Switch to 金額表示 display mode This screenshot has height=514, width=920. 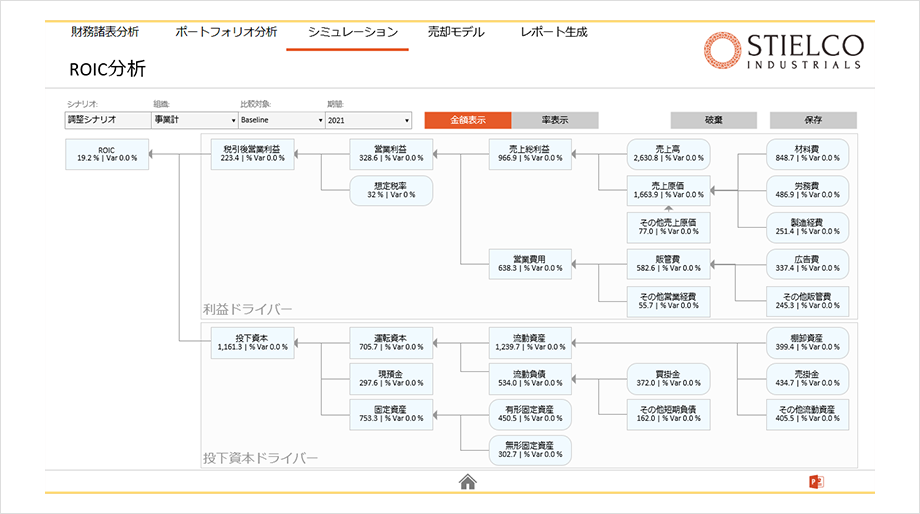pyautogui.click(x=467, y=120)
